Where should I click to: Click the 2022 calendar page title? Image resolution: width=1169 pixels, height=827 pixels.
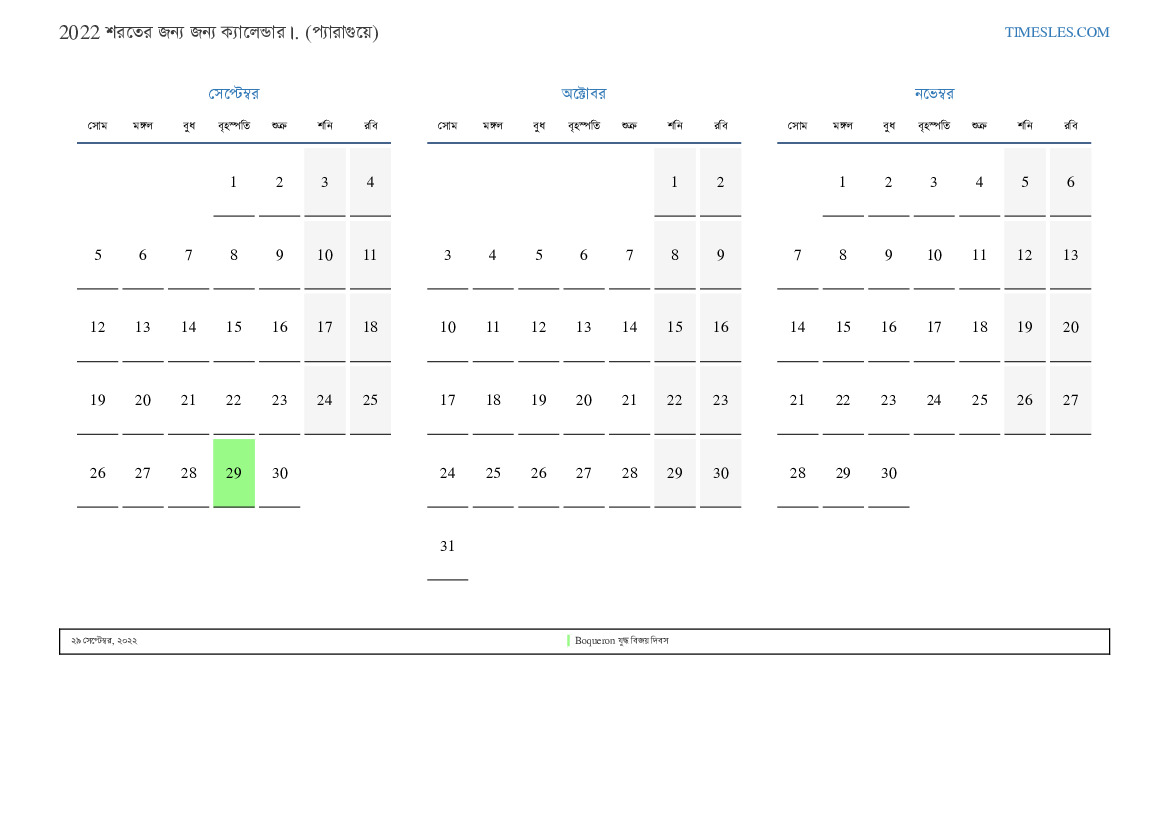coord(219,32)
